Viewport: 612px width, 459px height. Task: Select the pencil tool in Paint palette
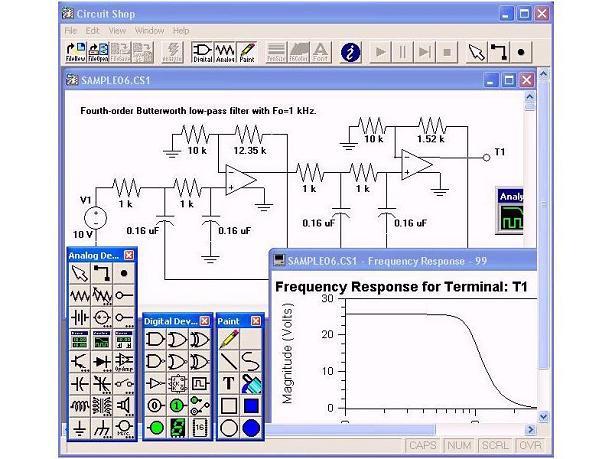click(x=229, y=340)
